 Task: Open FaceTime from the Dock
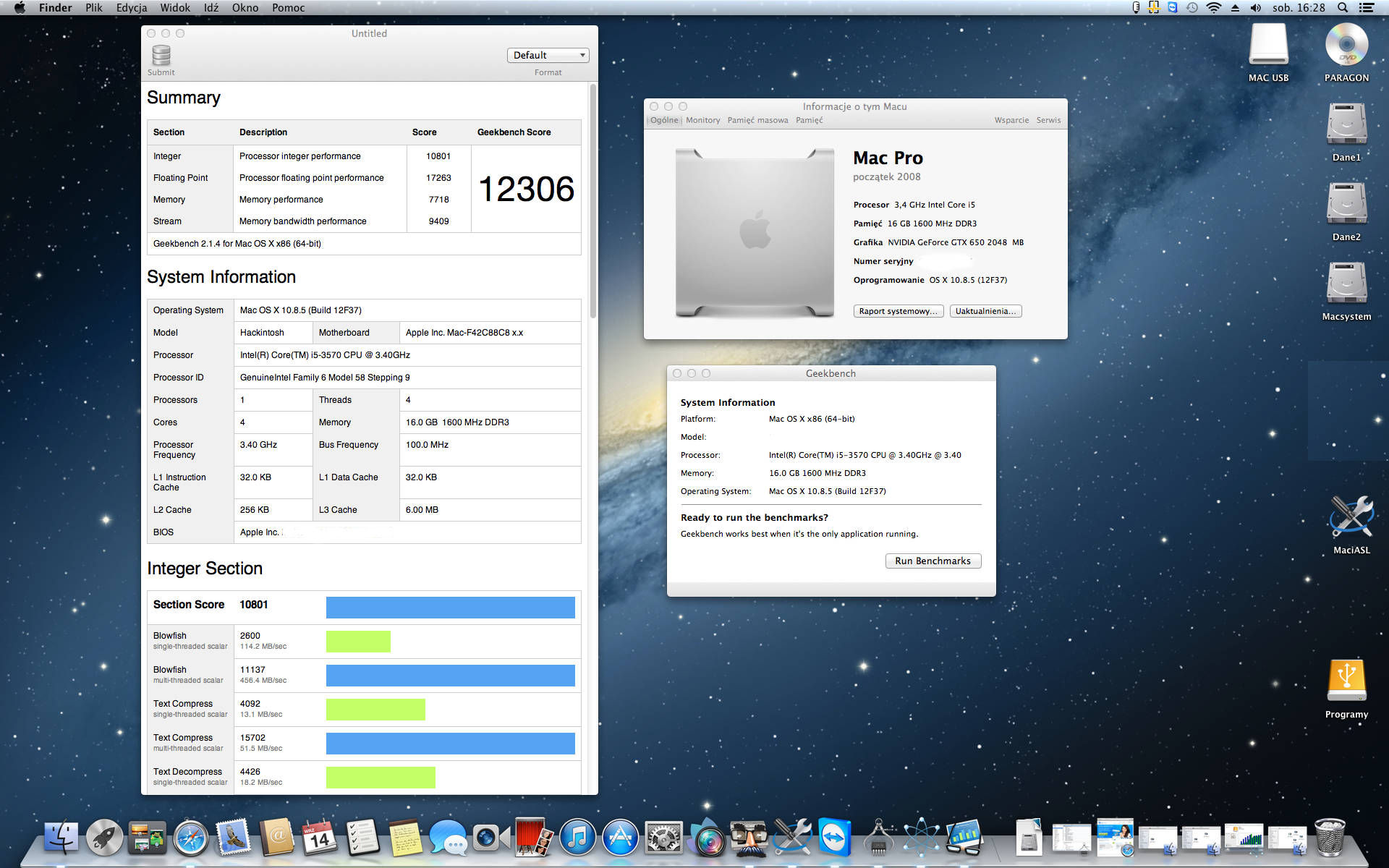pos(491,838)
